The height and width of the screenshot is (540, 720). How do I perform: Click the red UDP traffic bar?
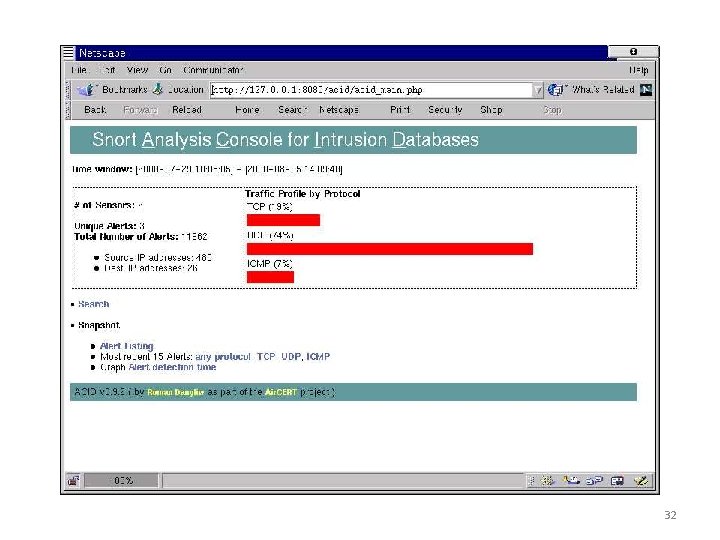[390, 249]
